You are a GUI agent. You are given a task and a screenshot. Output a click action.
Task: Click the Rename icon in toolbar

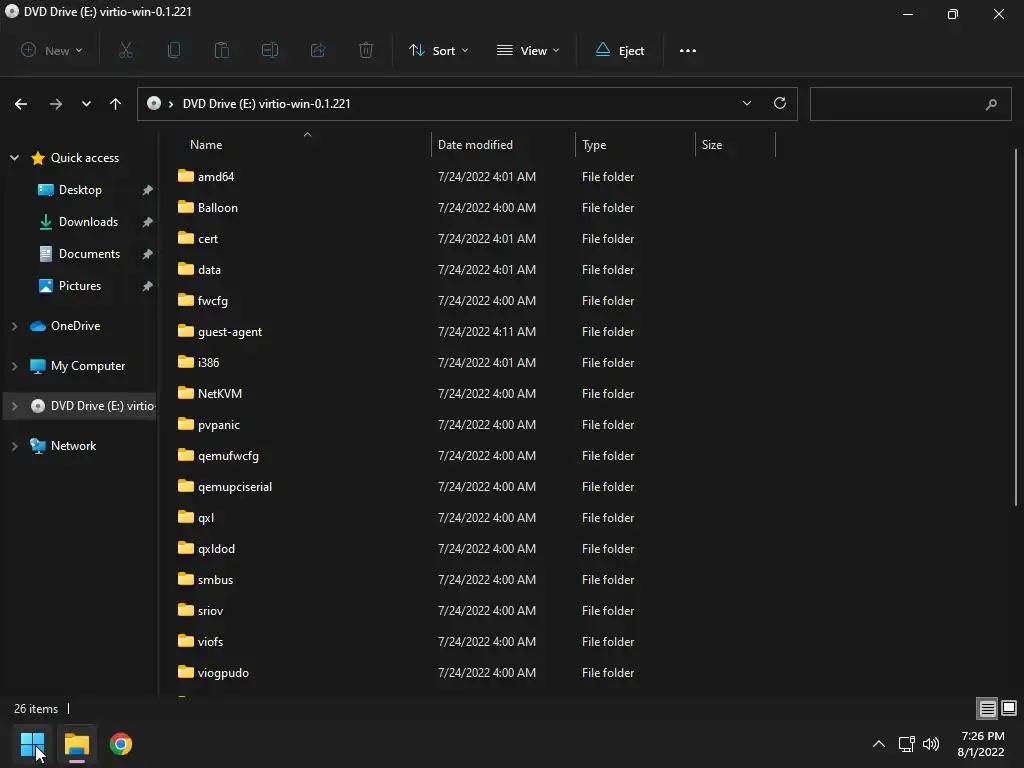[270, 50]
